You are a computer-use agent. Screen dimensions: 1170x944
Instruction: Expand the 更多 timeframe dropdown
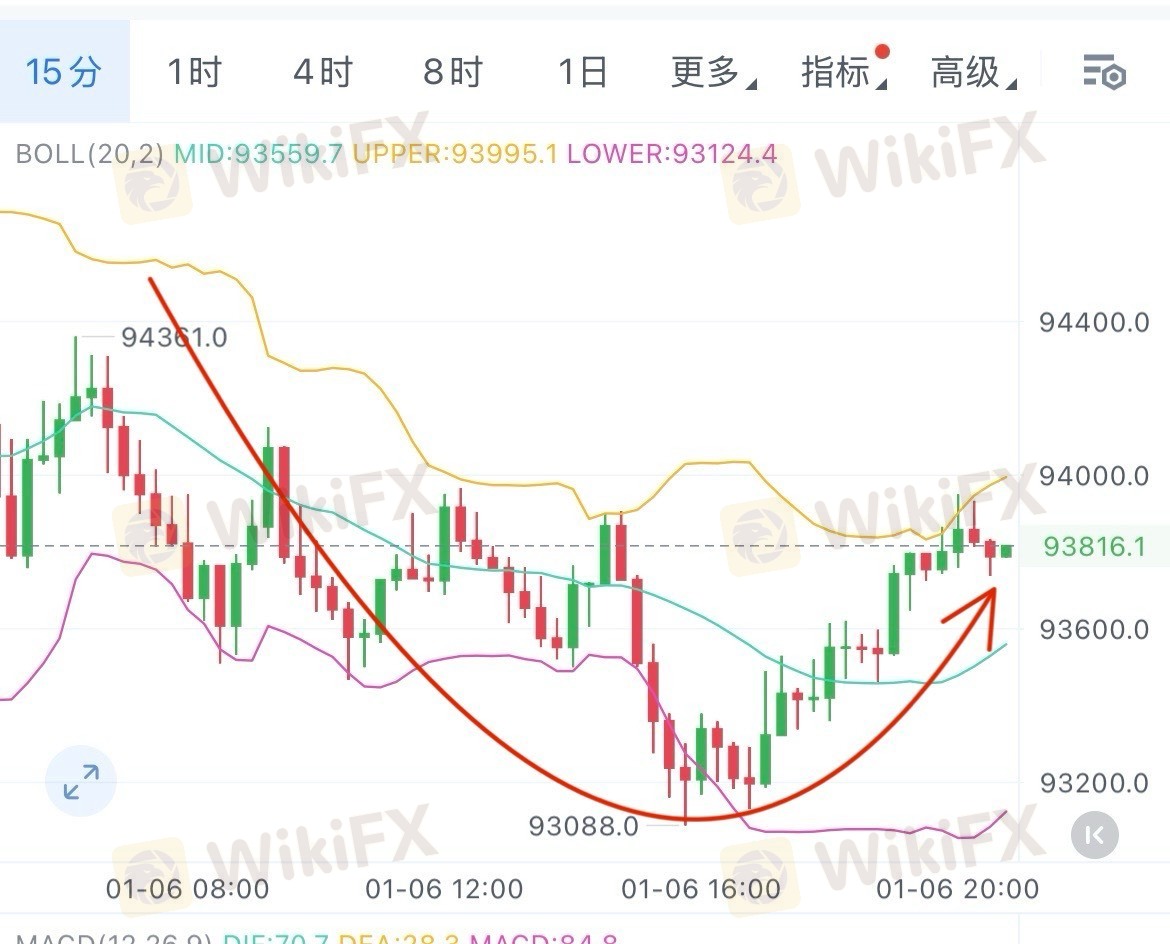[712, 72]
